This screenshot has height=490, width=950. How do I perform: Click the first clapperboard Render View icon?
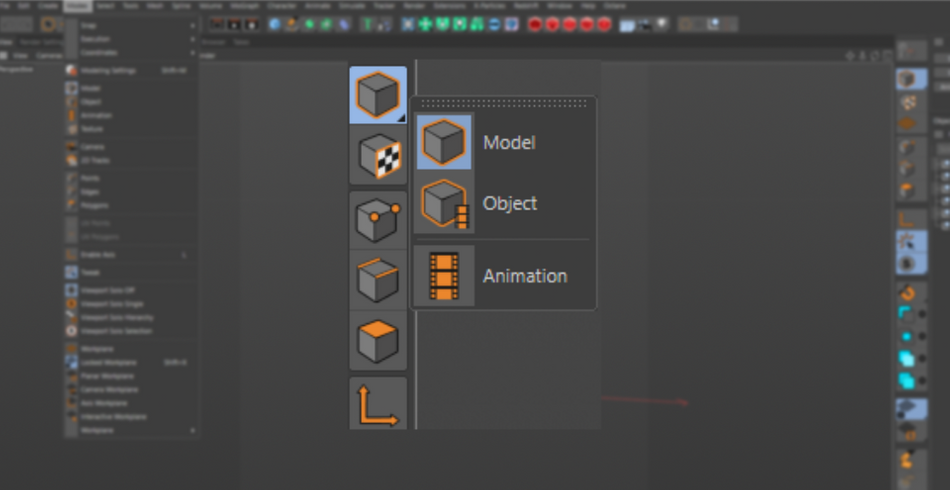click(x=216, y=24)
